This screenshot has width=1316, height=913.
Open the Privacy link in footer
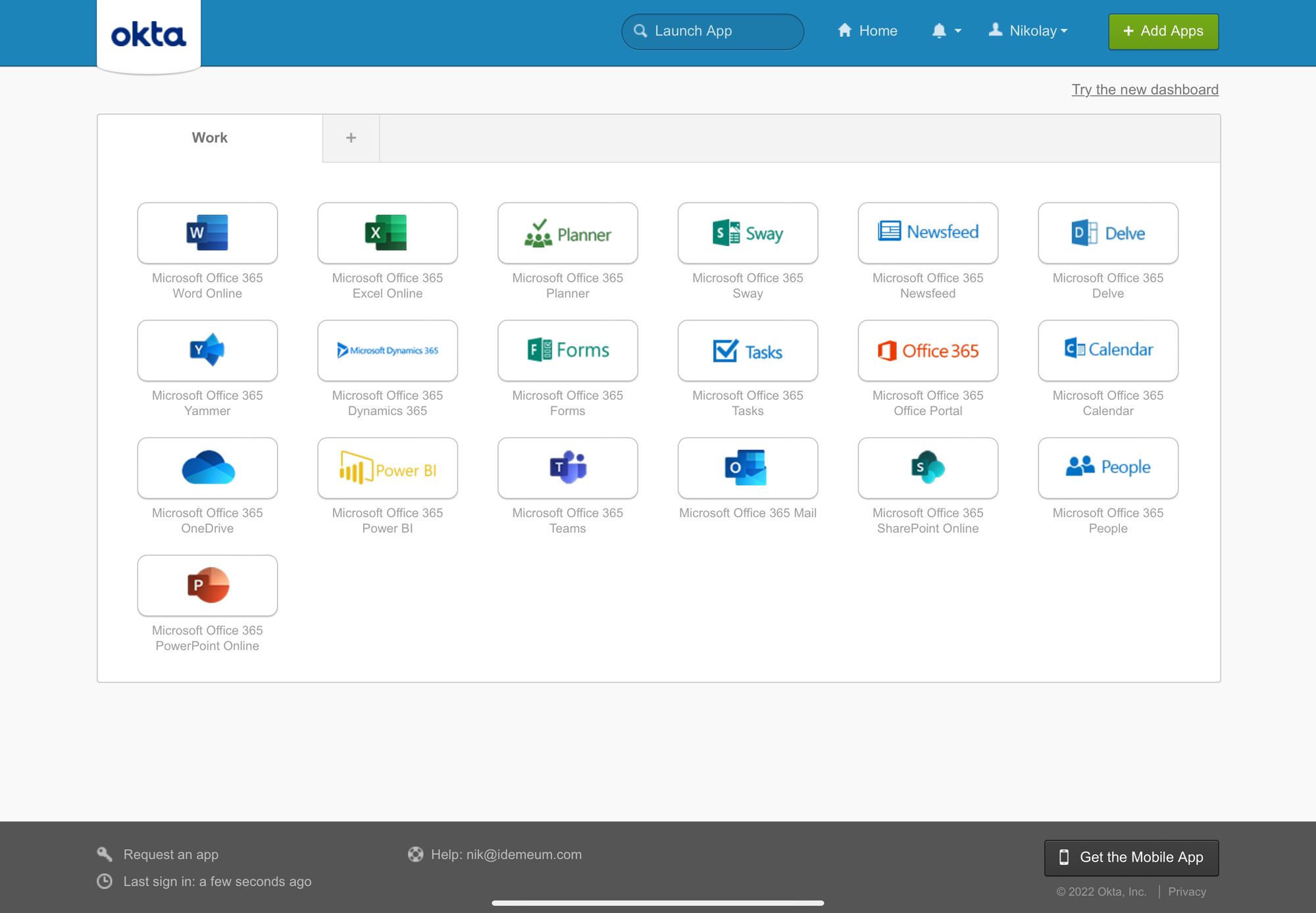pyautogui.click(x=1187, y=892)
